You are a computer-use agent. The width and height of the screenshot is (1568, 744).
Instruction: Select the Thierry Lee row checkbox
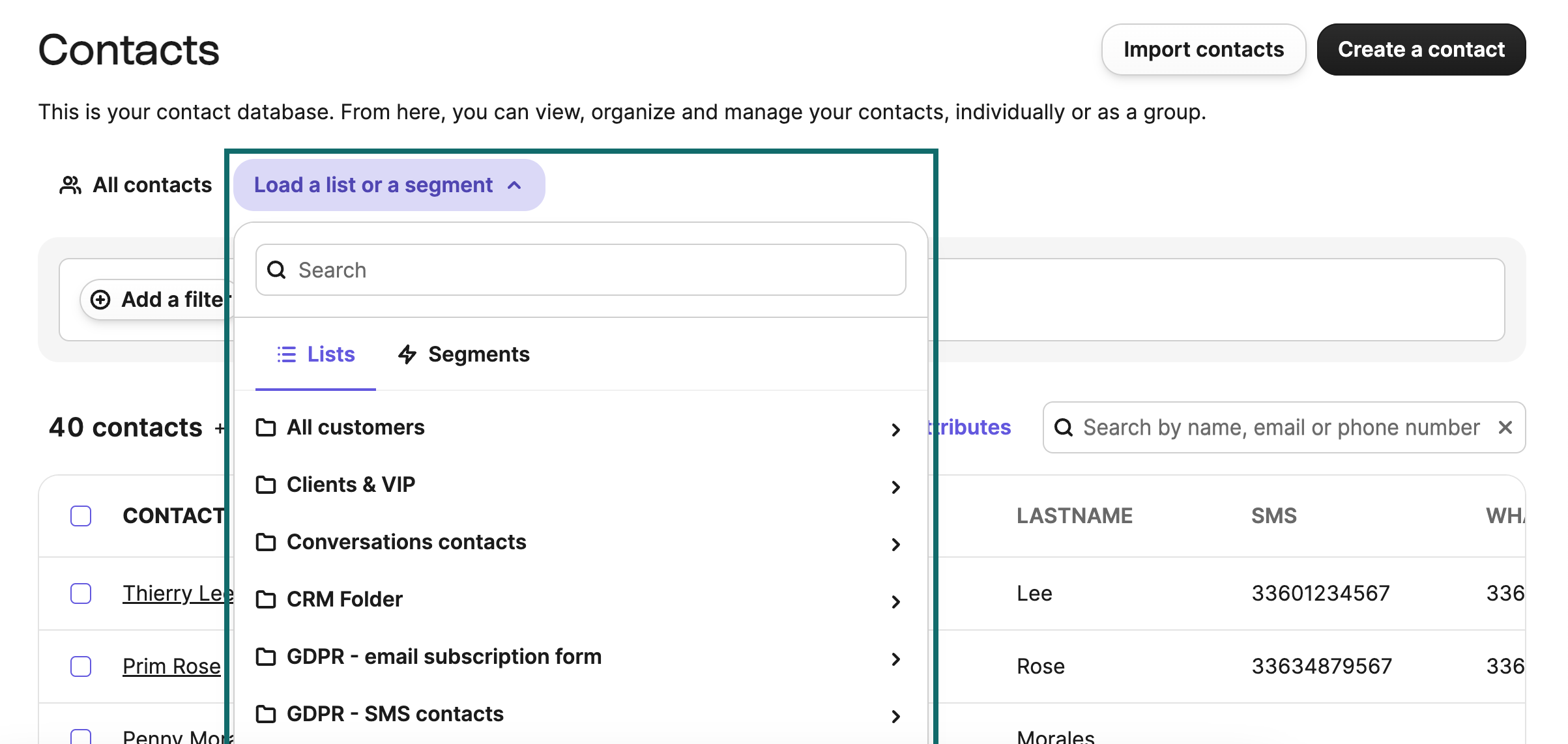click(x=81, y=594)
